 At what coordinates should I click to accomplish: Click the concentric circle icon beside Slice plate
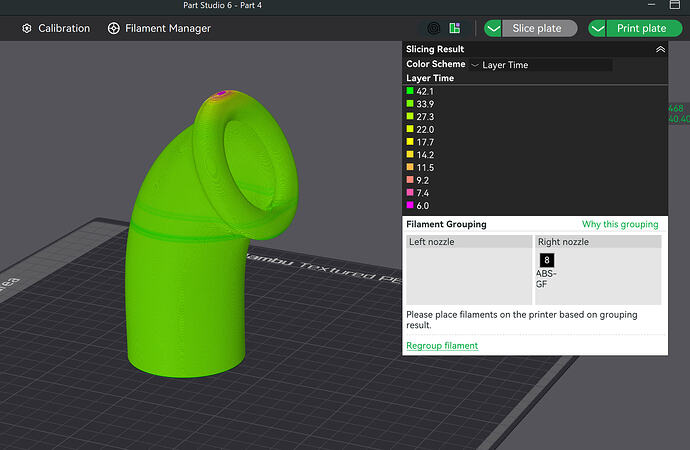point(433,29)
